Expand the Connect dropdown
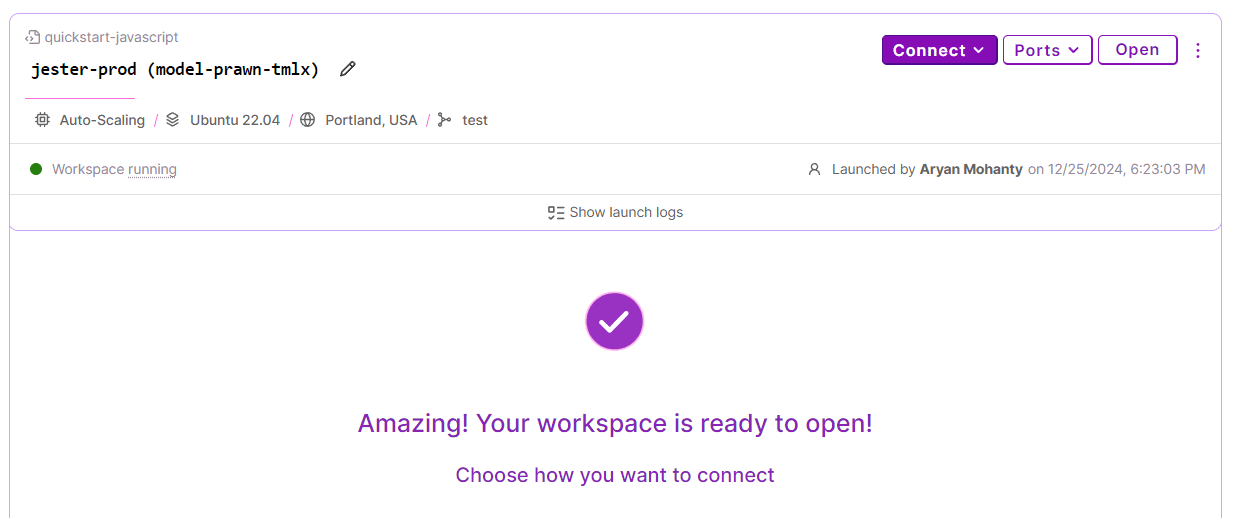The width and height of the screenshot is (1239, 518). [939, 50]
